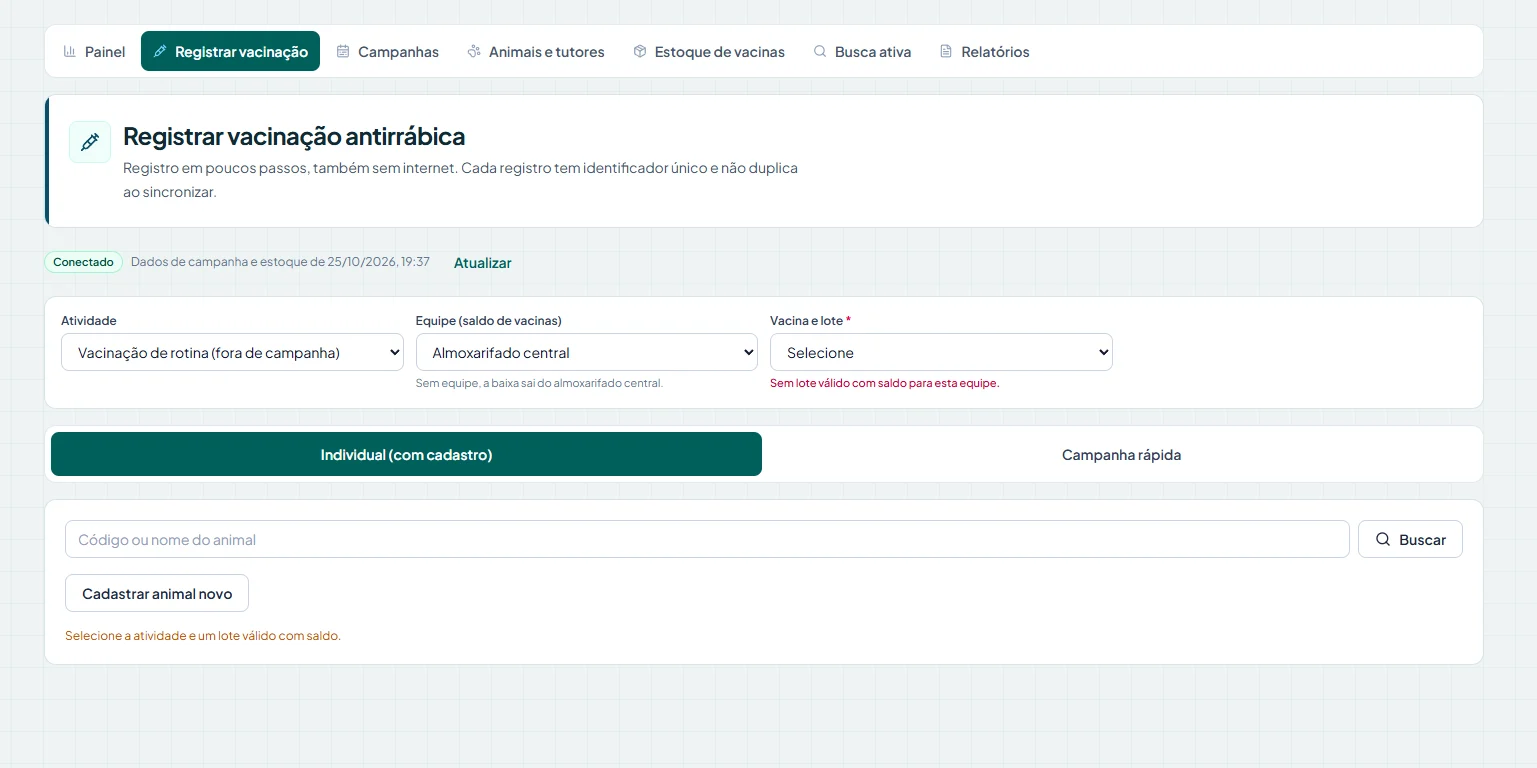
Task: Click the Conectado status badge
Action: point(83,262)
